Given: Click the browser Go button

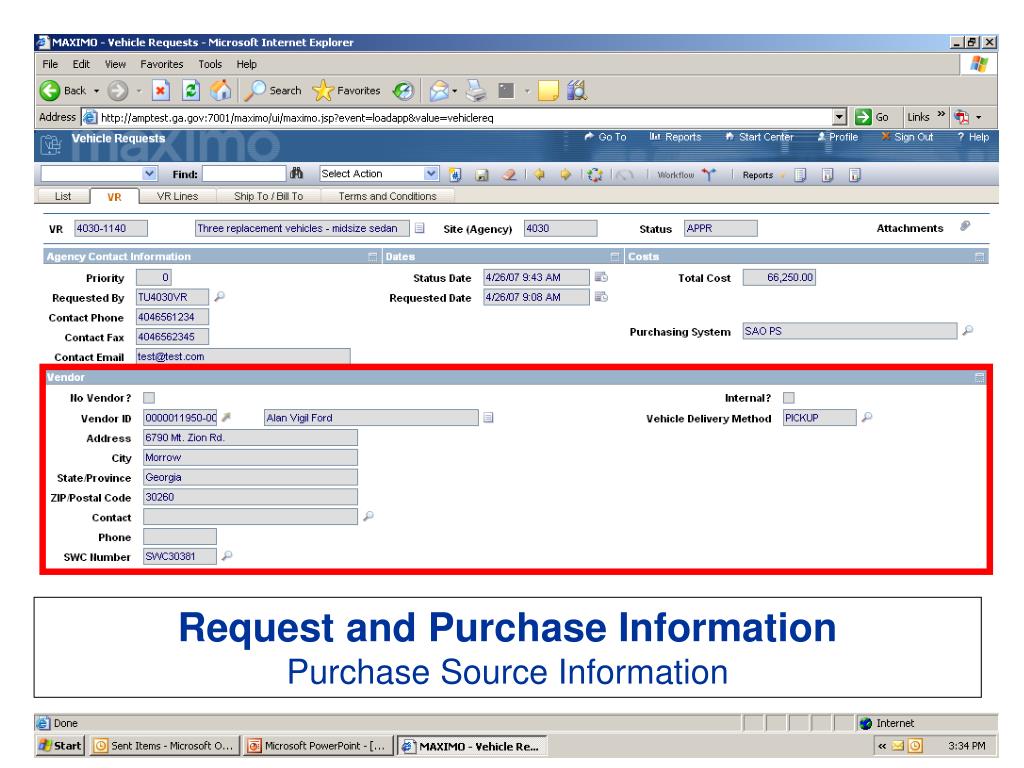Looking at the screenshot, I should 872,117.
